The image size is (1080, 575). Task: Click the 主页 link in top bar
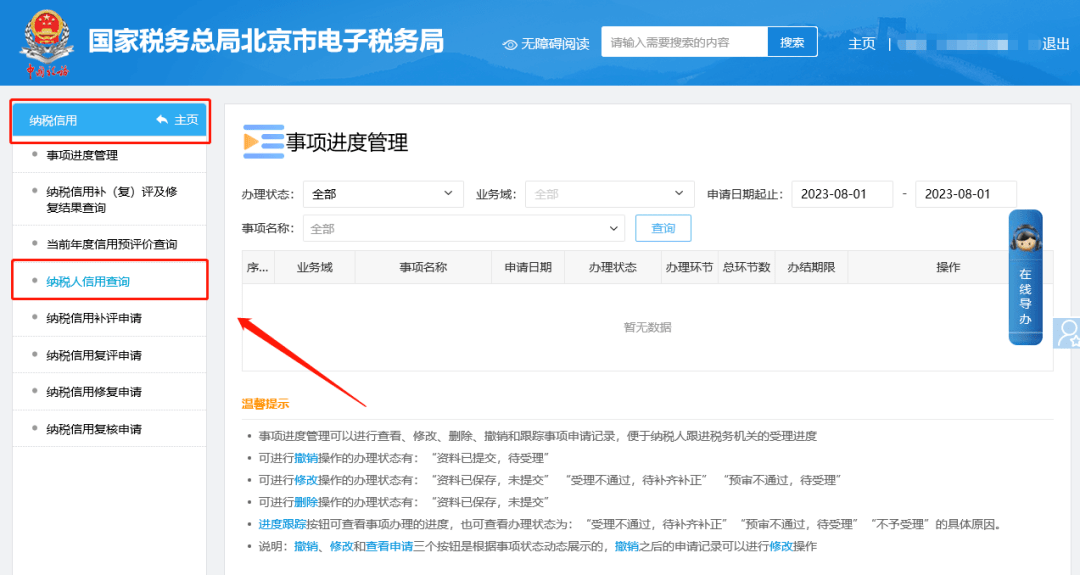point(862,44)
